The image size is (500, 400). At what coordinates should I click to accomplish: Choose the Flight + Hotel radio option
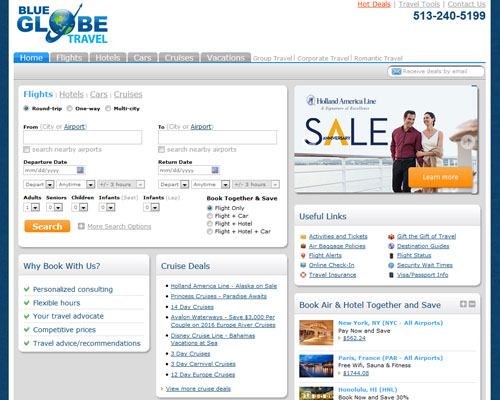click(x=210, y=224)
